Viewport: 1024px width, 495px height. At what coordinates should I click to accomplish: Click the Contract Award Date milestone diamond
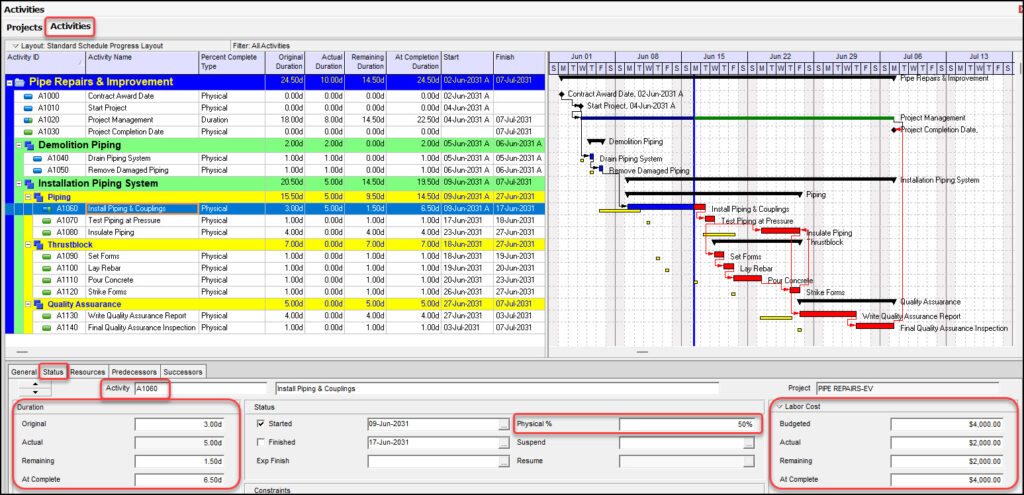(x=561, y=94)
